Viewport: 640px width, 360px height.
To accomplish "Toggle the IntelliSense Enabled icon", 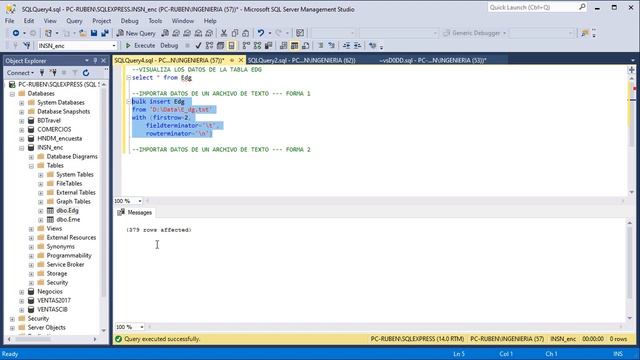I will point(231,45).
